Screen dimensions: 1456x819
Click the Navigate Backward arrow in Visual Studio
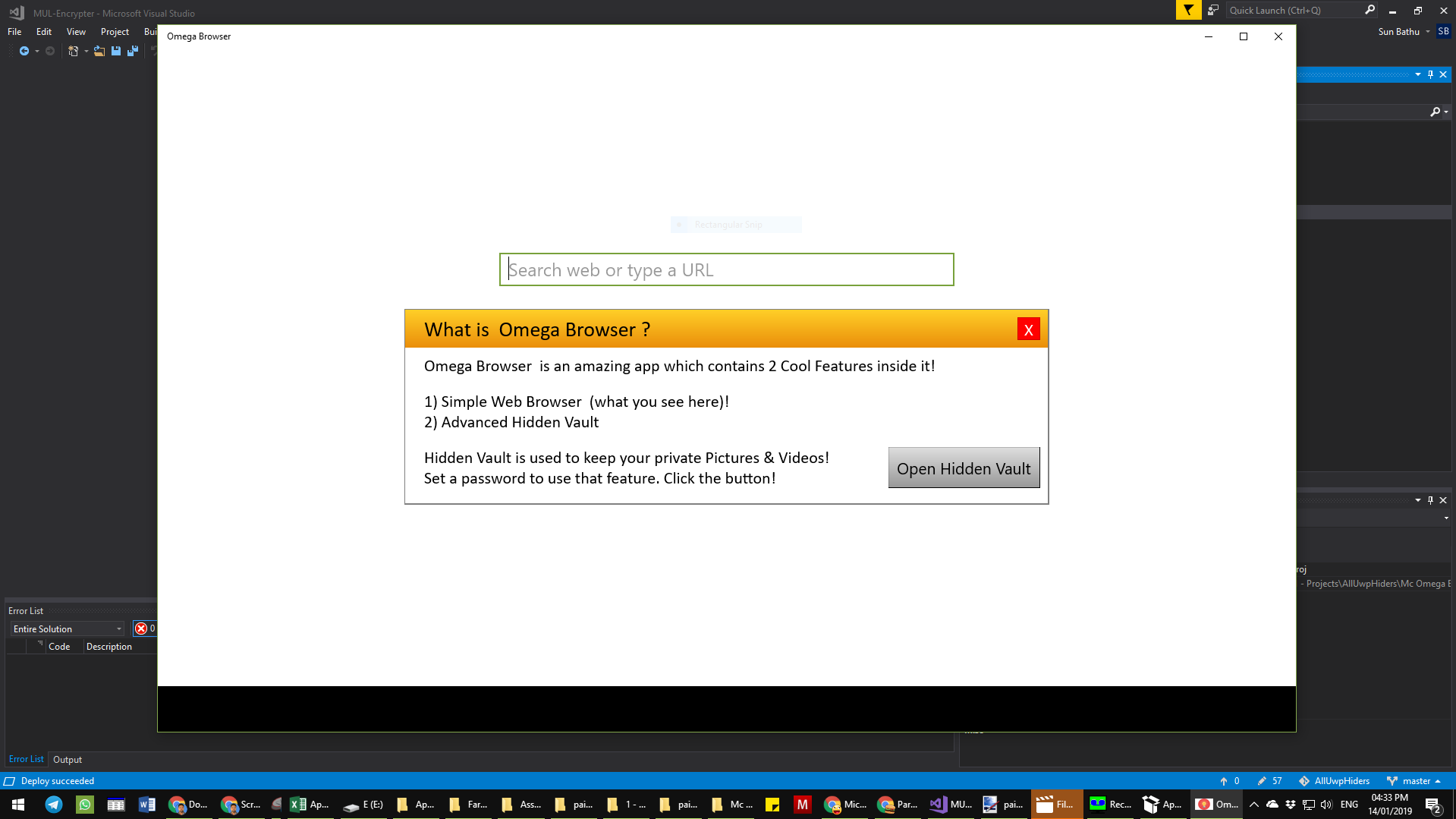pos(24,51)
